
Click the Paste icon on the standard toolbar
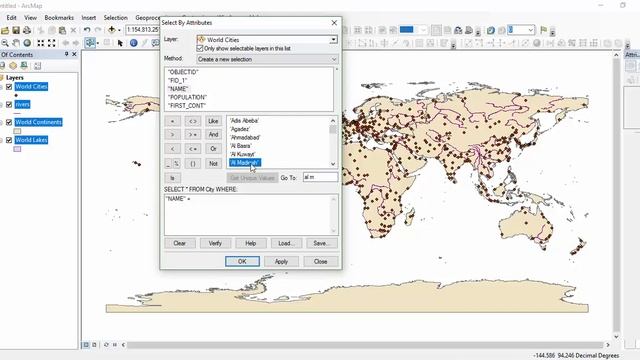(x=62, y=30)
